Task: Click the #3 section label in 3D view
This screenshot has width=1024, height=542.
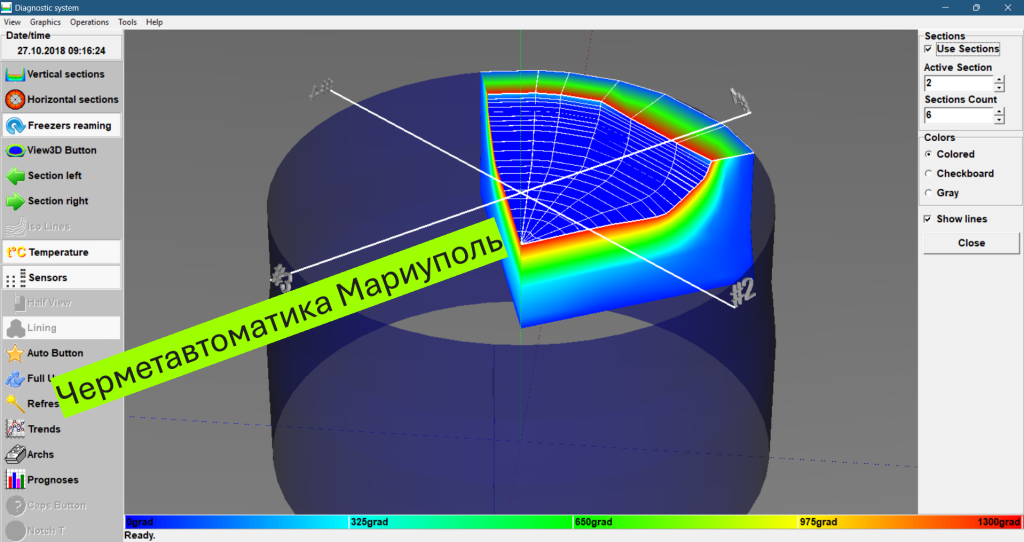Action: (x=281, y=278)
